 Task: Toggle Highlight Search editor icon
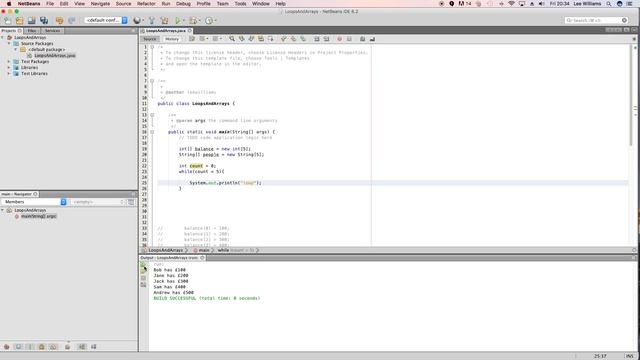(x=261, y=39)
